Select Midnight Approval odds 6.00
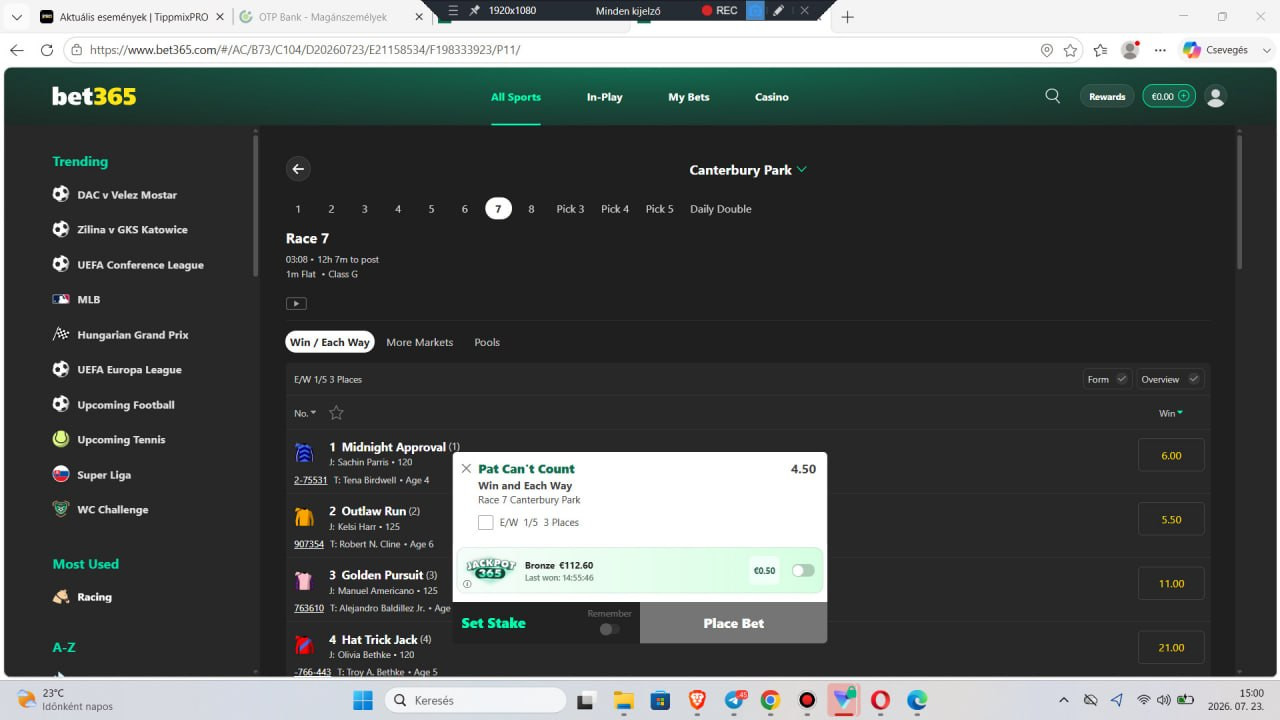Screen dimensions: 1280x720 1171,455
